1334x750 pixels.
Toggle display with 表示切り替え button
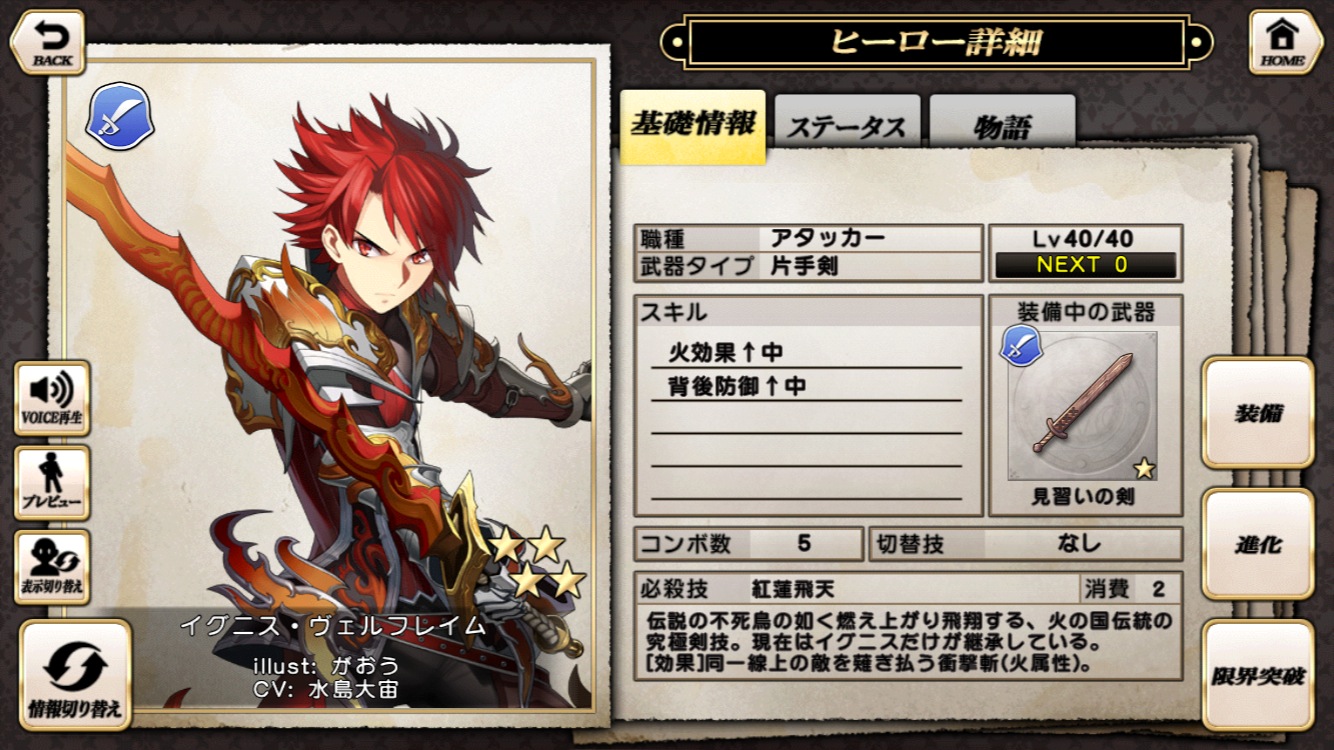tap(52, 567)
